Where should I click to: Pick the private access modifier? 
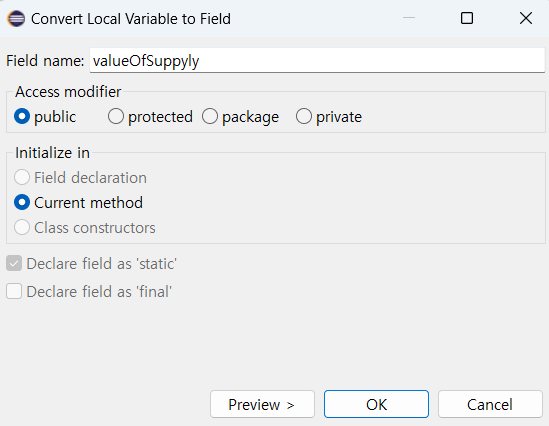coord(329,117)
